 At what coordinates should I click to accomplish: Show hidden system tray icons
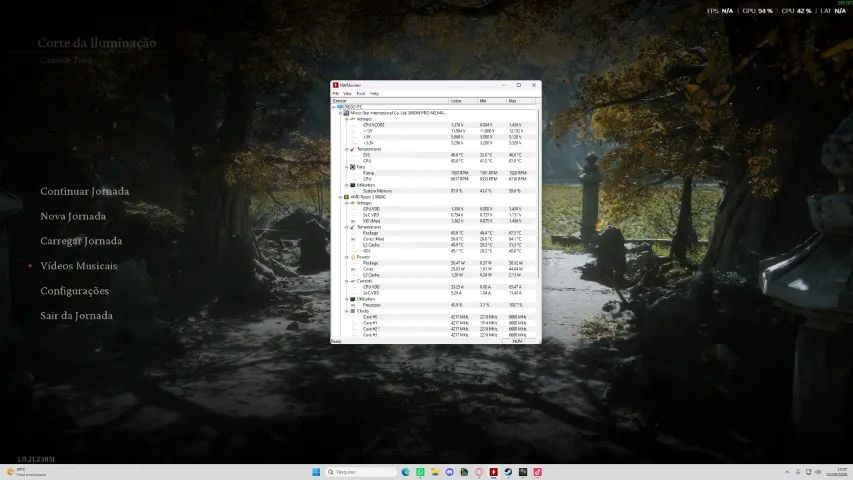tap(787, 472)
